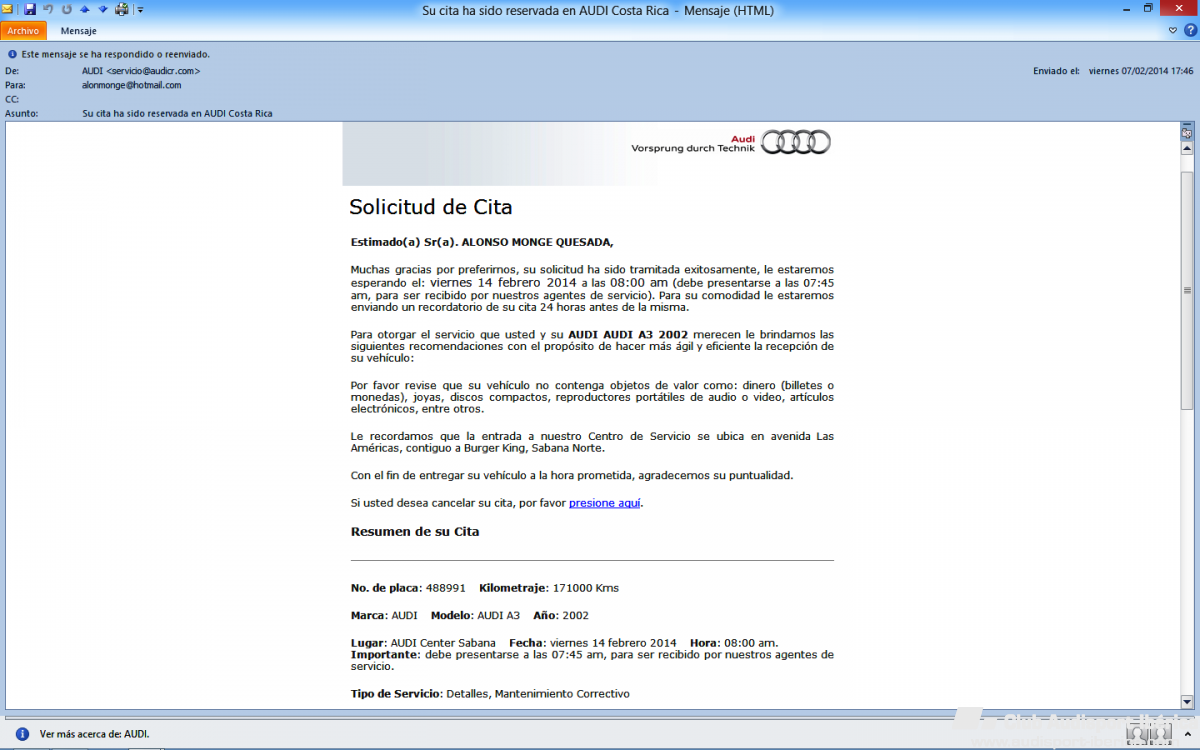This screenshot has width=1200, height=750.
Task: Open the Customize Quick Access Toolbar dropdown
Action: tap(140, 10)
